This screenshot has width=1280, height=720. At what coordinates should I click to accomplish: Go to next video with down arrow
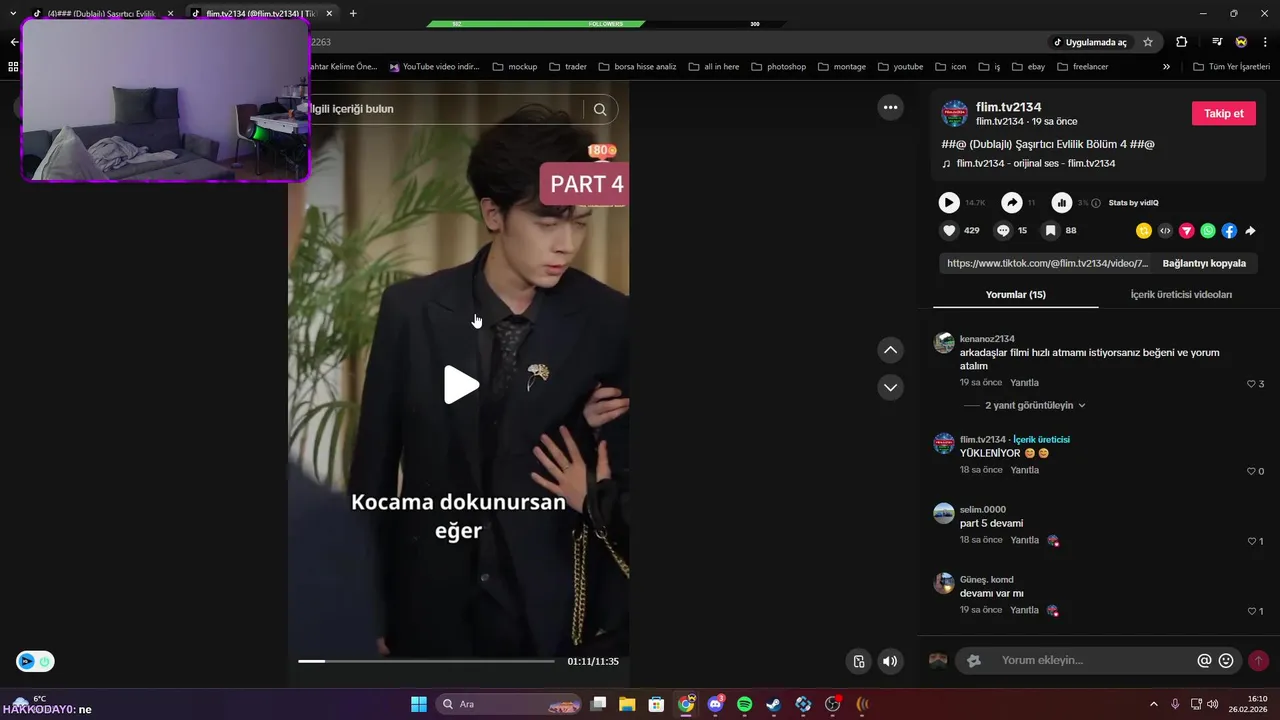890,387
